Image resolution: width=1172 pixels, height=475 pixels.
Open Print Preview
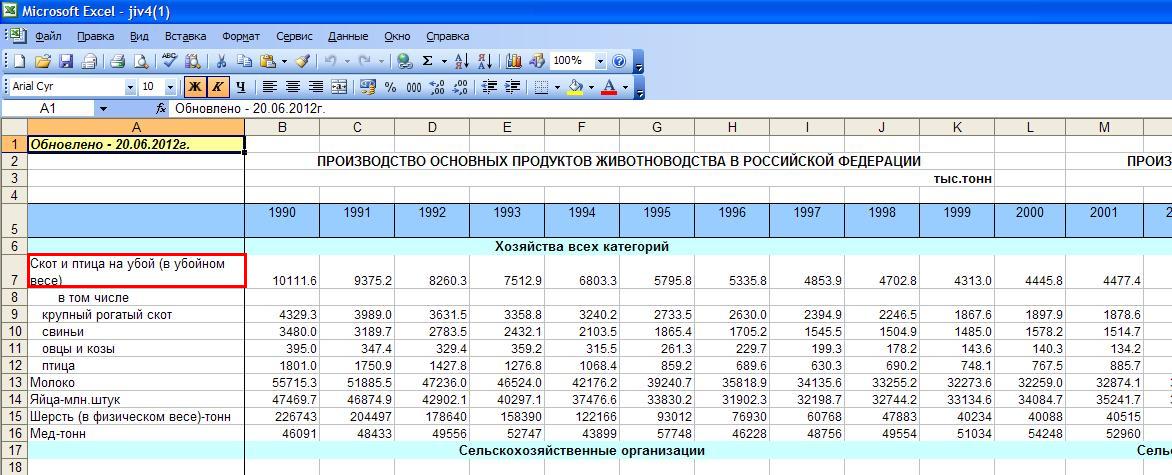[x=140, y=61]
